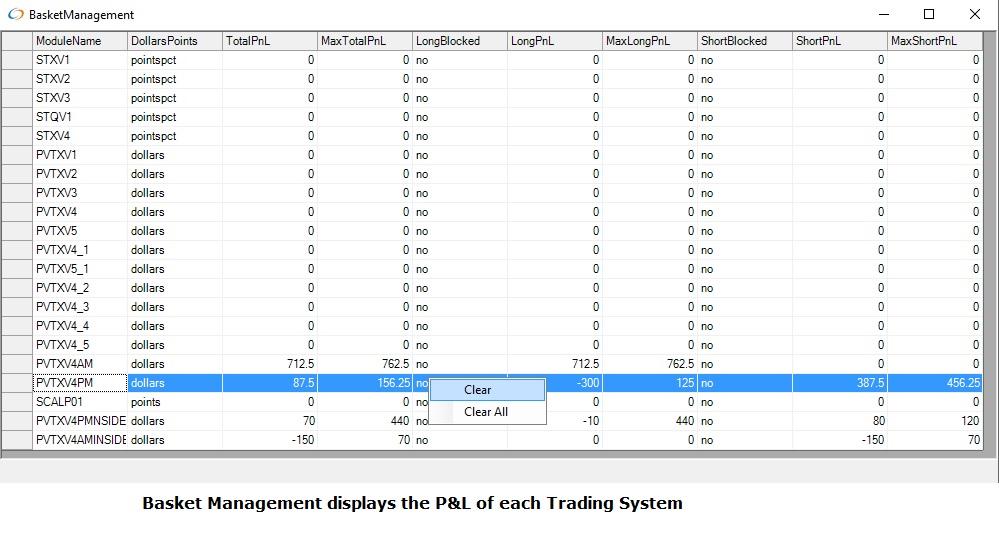
Task: Click the ShortPnL column header
Action: pyautogui.click(x=839, y=41)
